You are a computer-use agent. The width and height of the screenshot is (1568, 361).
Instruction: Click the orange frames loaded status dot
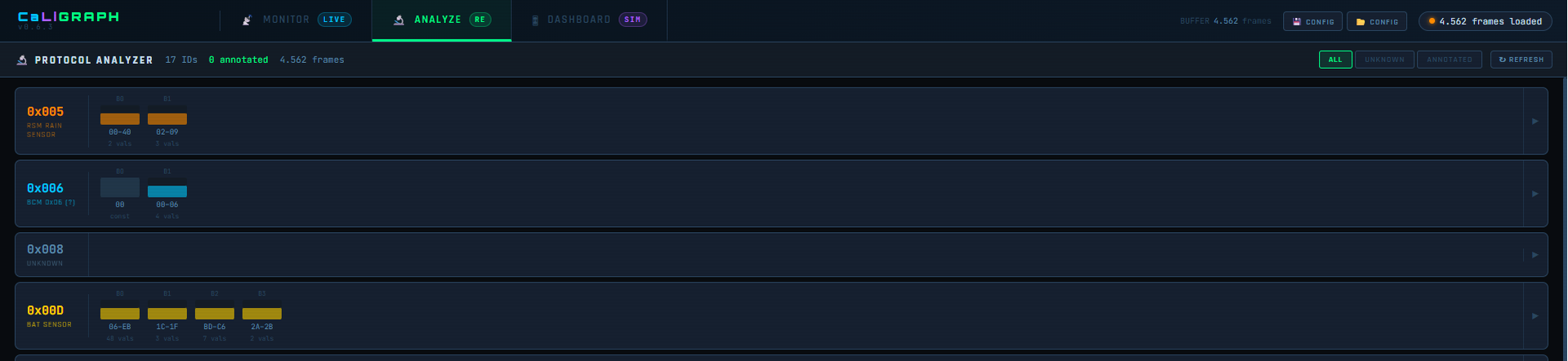[1432, 21]
